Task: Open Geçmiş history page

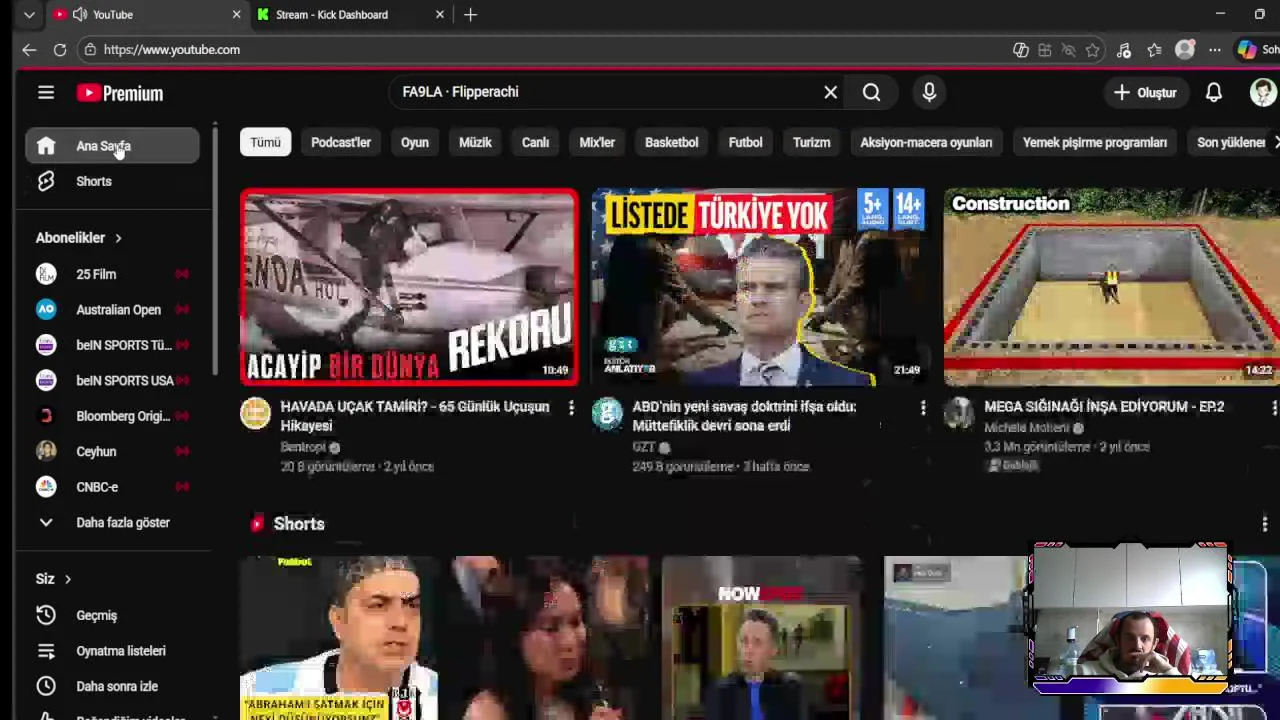Action: pyautogui.click(x=112, y=616)
